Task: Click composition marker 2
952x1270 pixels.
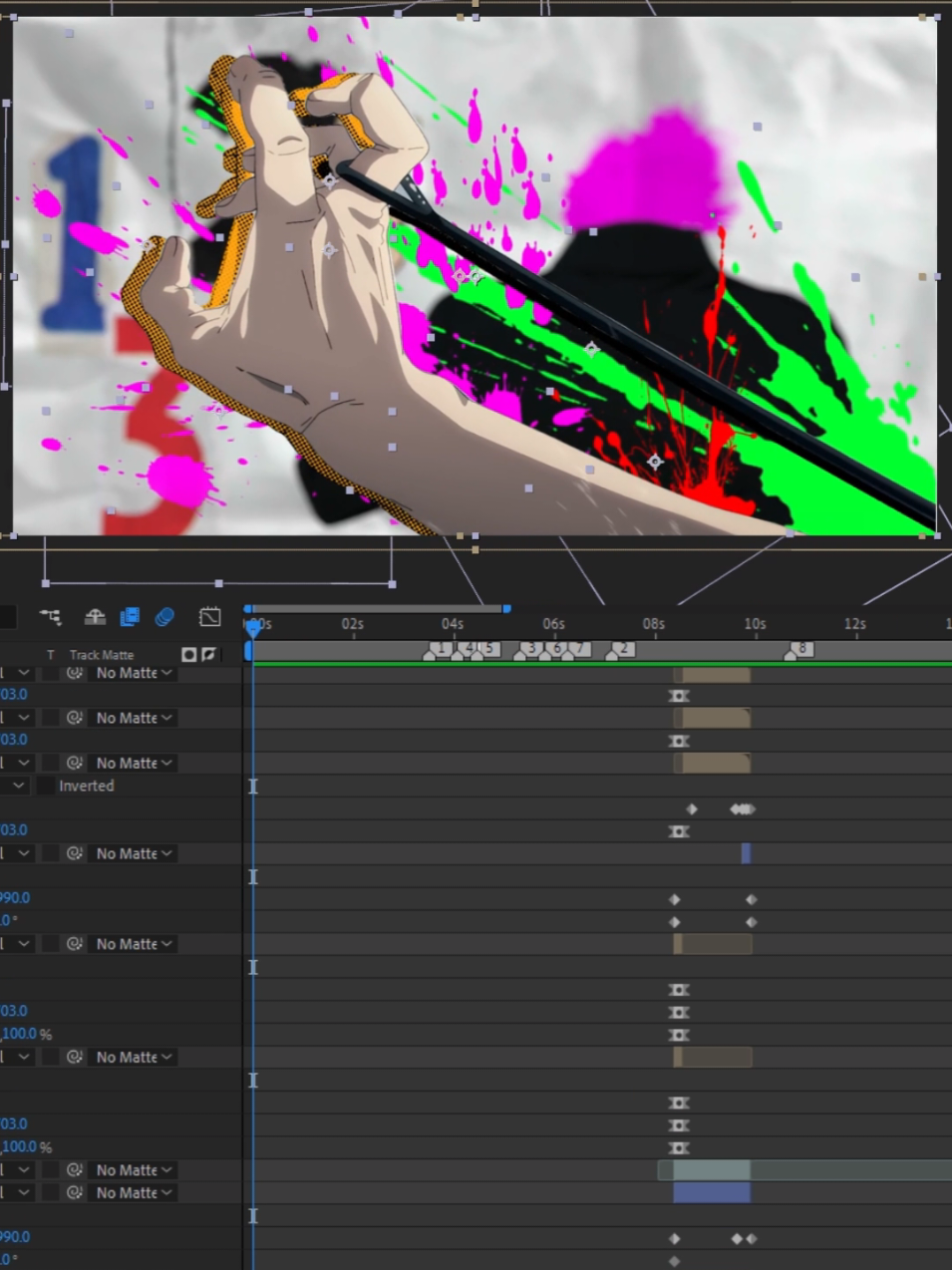Action: (621, 649)
